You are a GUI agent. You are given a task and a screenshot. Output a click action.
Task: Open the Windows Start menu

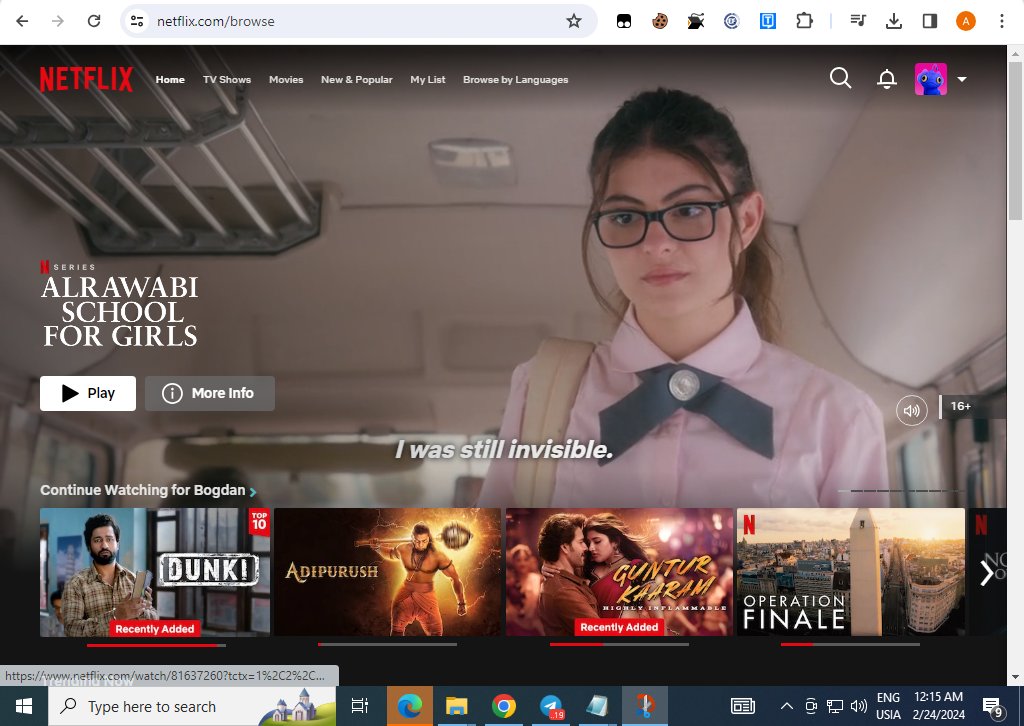tap(24, 706)
